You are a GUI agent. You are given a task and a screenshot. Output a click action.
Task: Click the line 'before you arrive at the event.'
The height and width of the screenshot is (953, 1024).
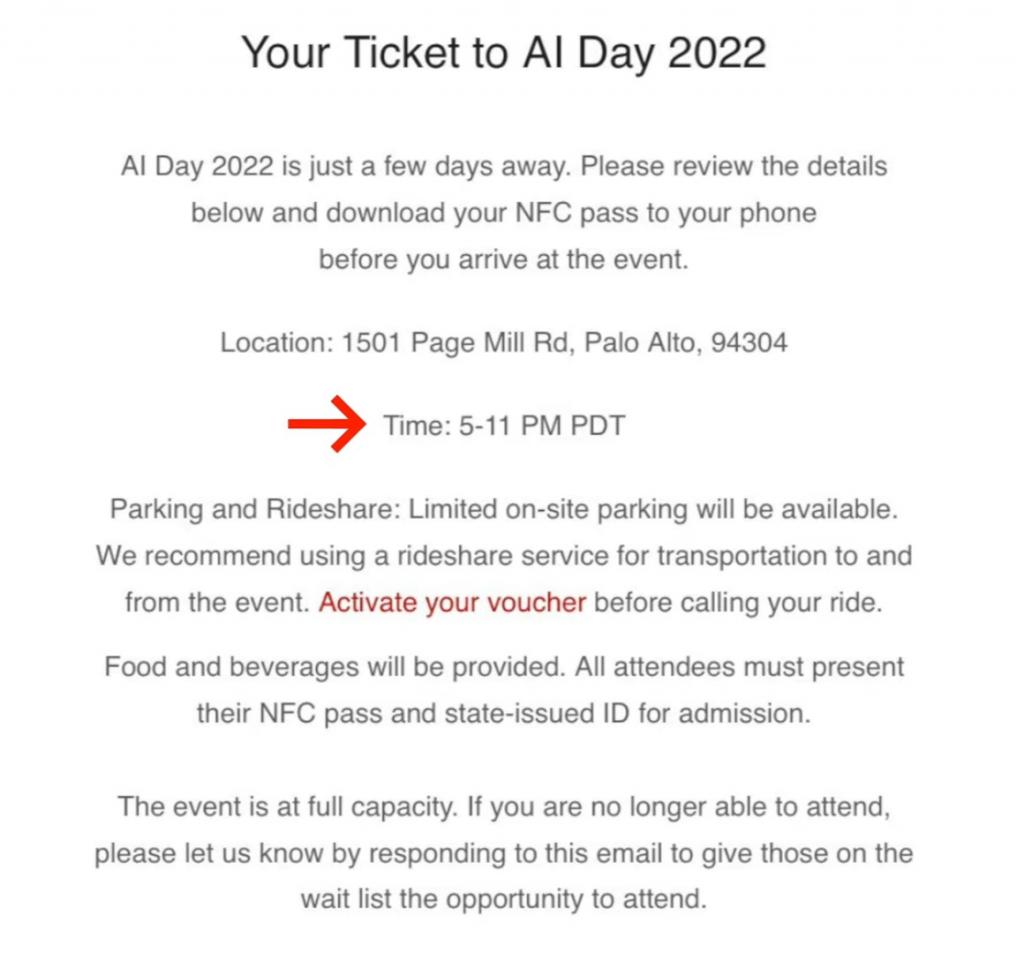coord(504,259)
